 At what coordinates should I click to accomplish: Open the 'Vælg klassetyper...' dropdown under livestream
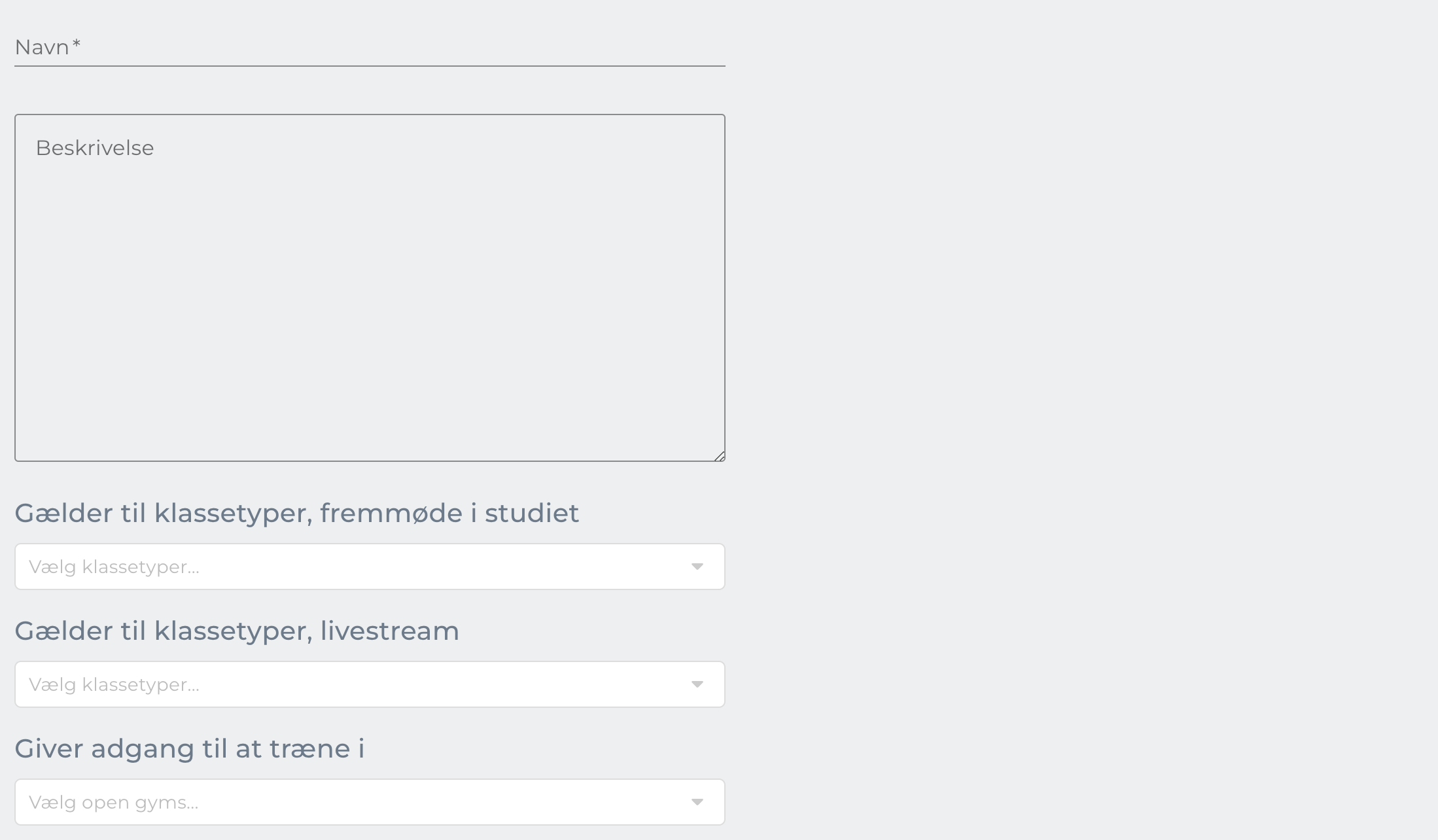370,684
